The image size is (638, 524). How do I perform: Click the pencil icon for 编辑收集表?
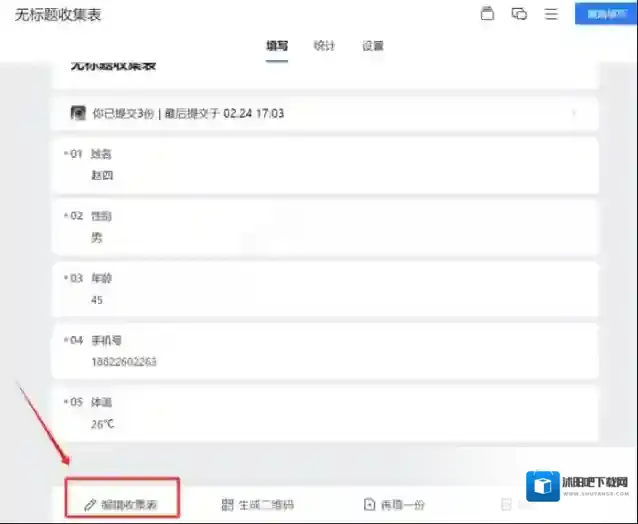click(90, 505)
